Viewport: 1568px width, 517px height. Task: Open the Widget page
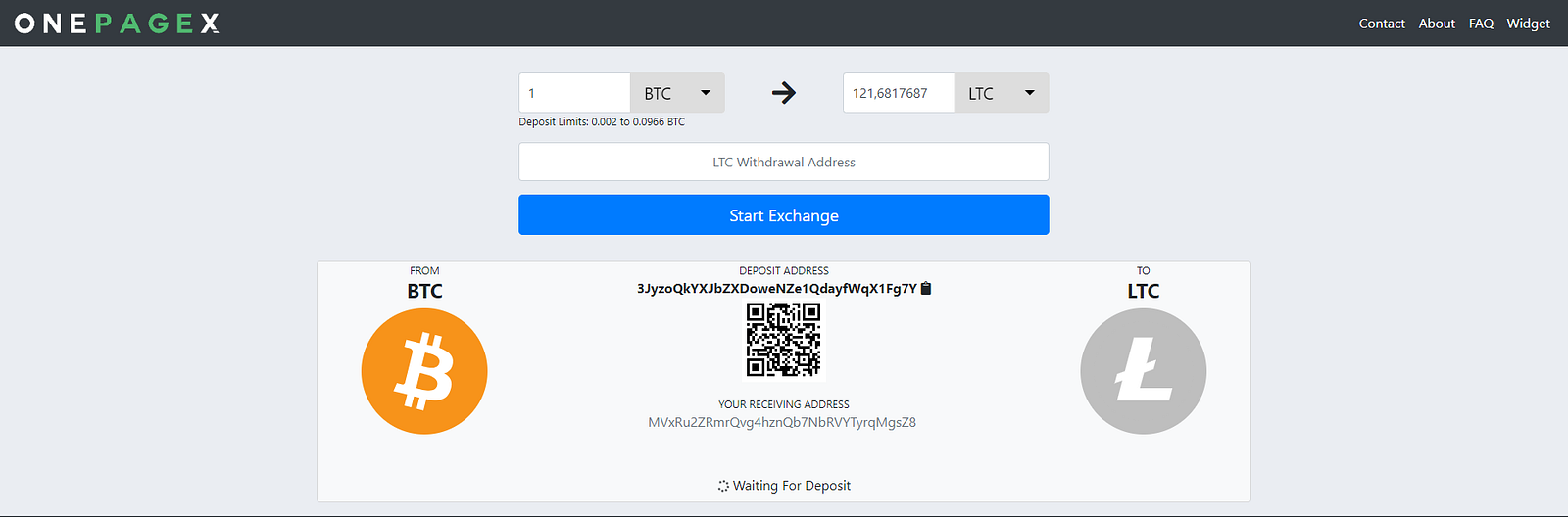pyautogui.click(x=1528, y=23)
